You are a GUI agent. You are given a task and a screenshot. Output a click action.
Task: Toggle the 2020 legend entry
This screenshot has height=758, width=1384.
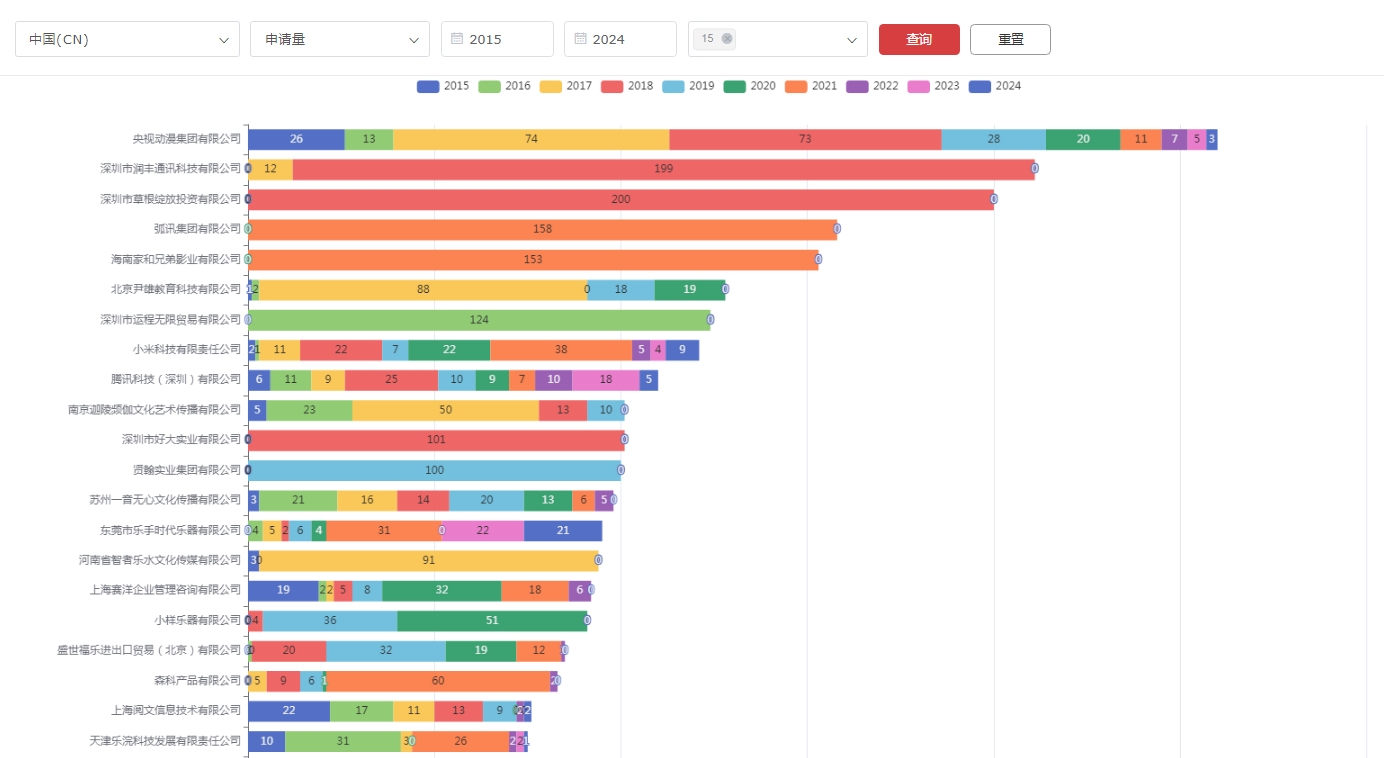pos(750,86)
